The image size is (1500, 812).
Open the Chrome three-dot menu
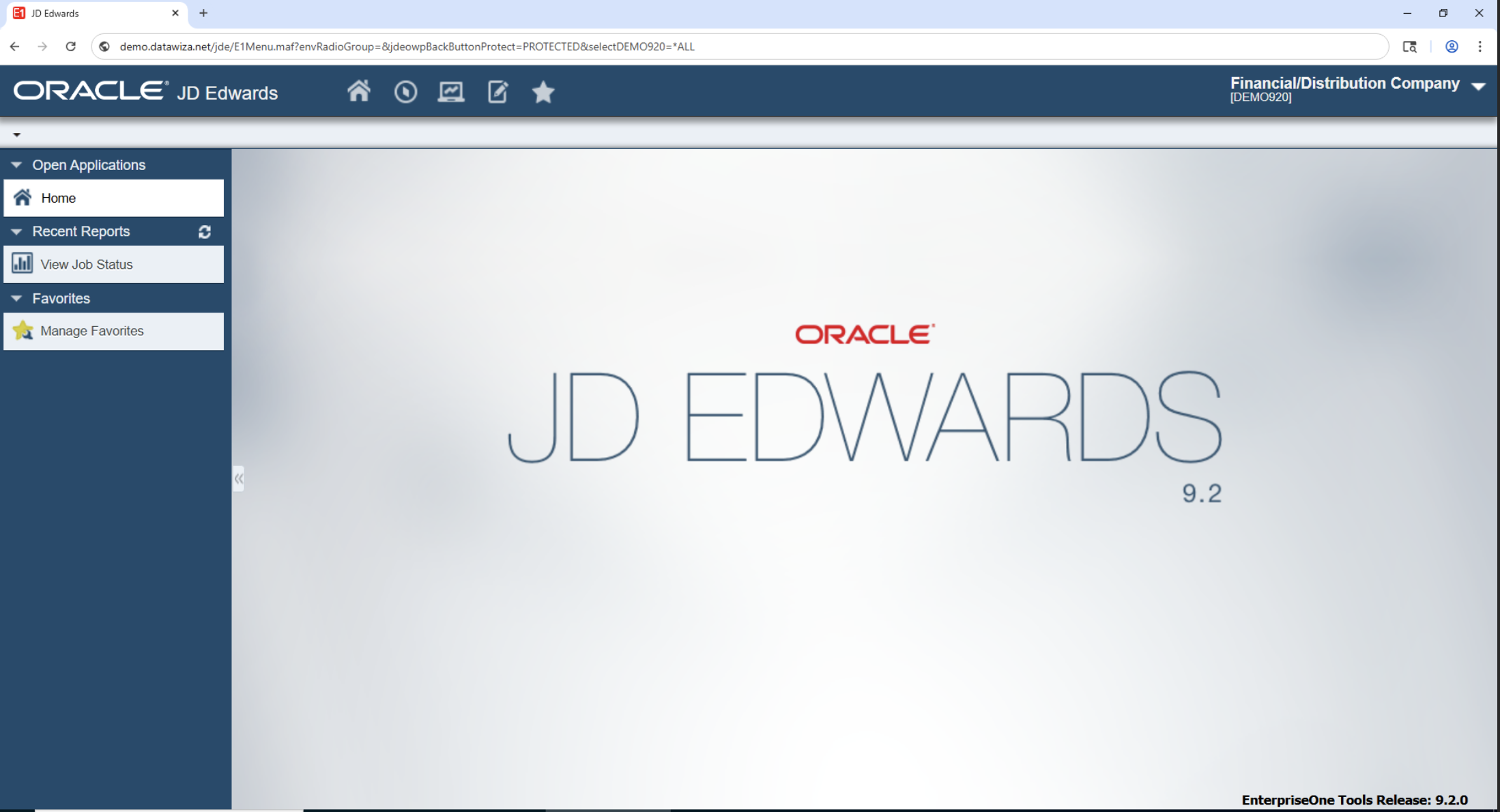tap(1480, 46)
